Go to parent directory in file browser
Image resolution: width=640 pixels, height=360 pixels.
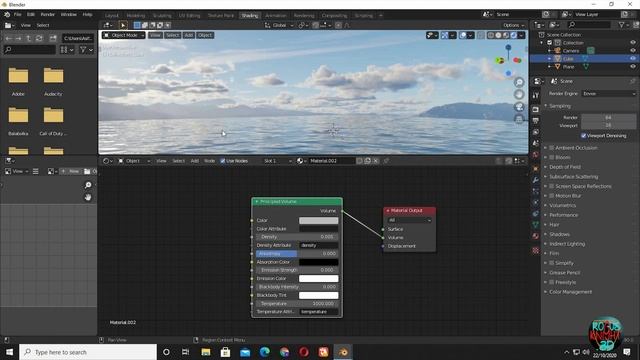pos(29,38)
